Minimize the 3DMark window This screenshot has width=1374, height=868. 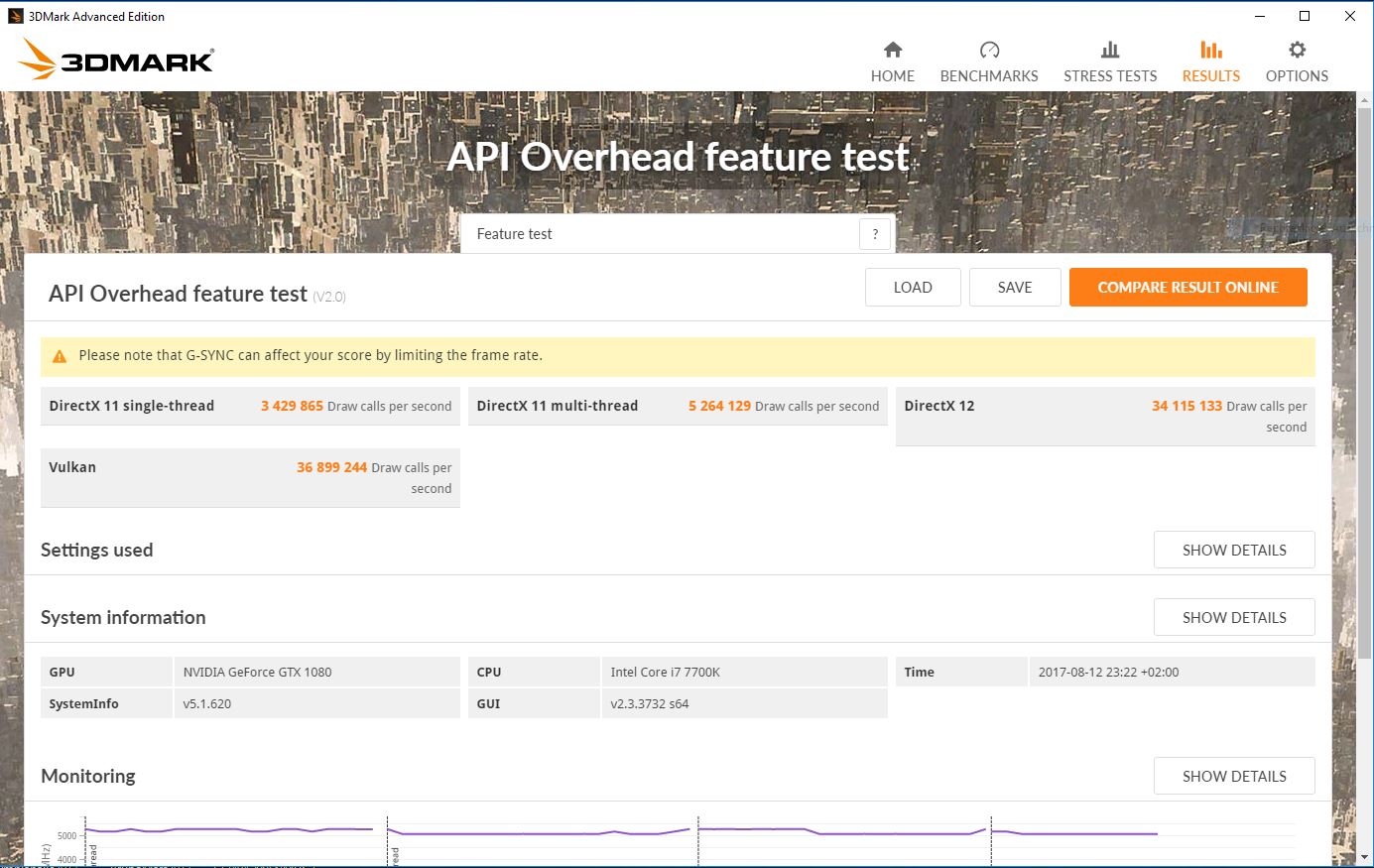click(1260, 16)
